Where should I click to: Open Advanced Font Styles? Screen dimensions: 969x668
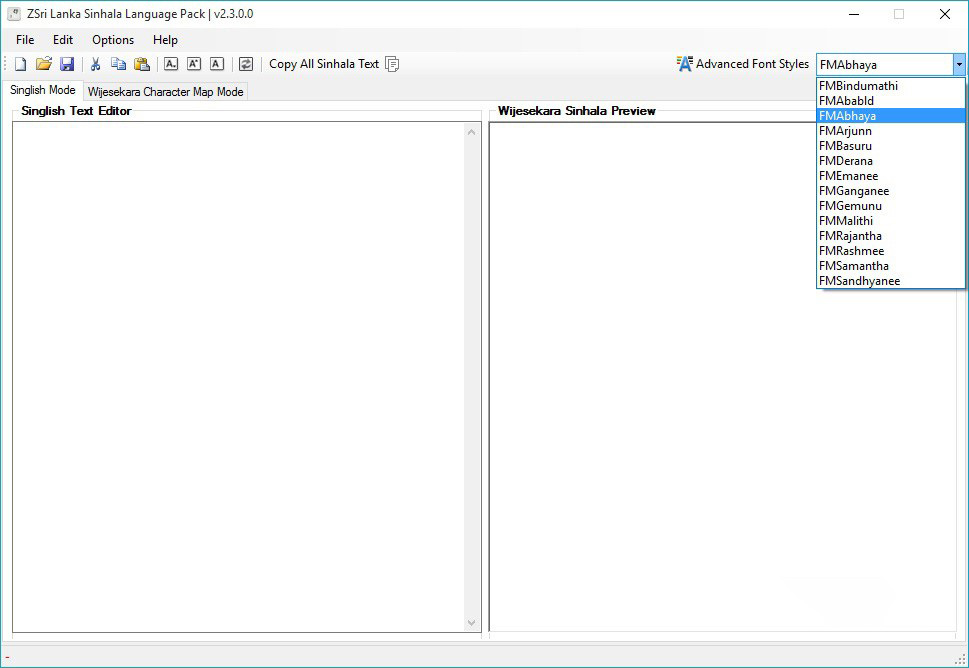742,63
